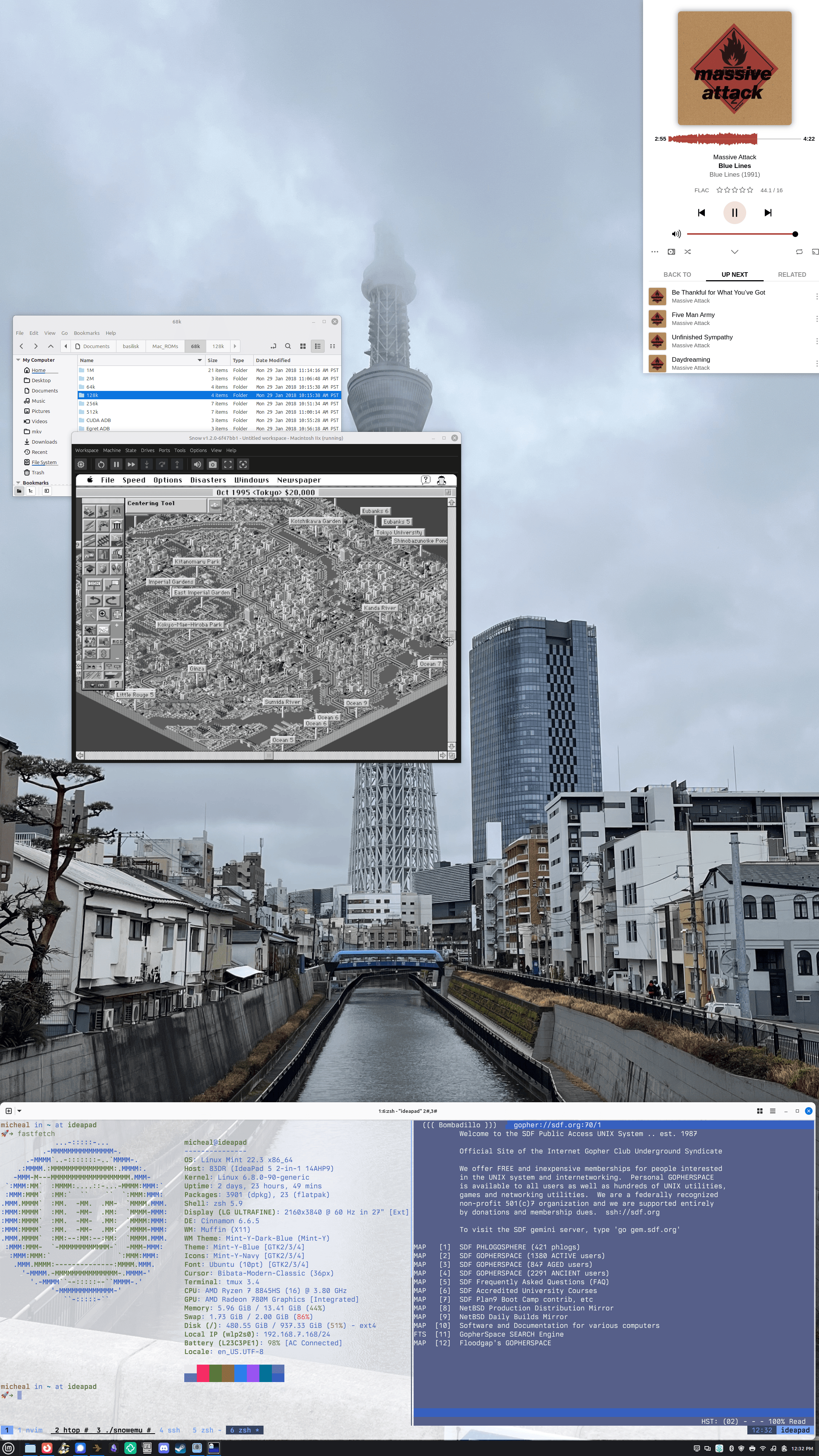Play Unfinished Sympathy from Up Next
This screenshot has width=819, height=1456.
(x=701, y=337)
